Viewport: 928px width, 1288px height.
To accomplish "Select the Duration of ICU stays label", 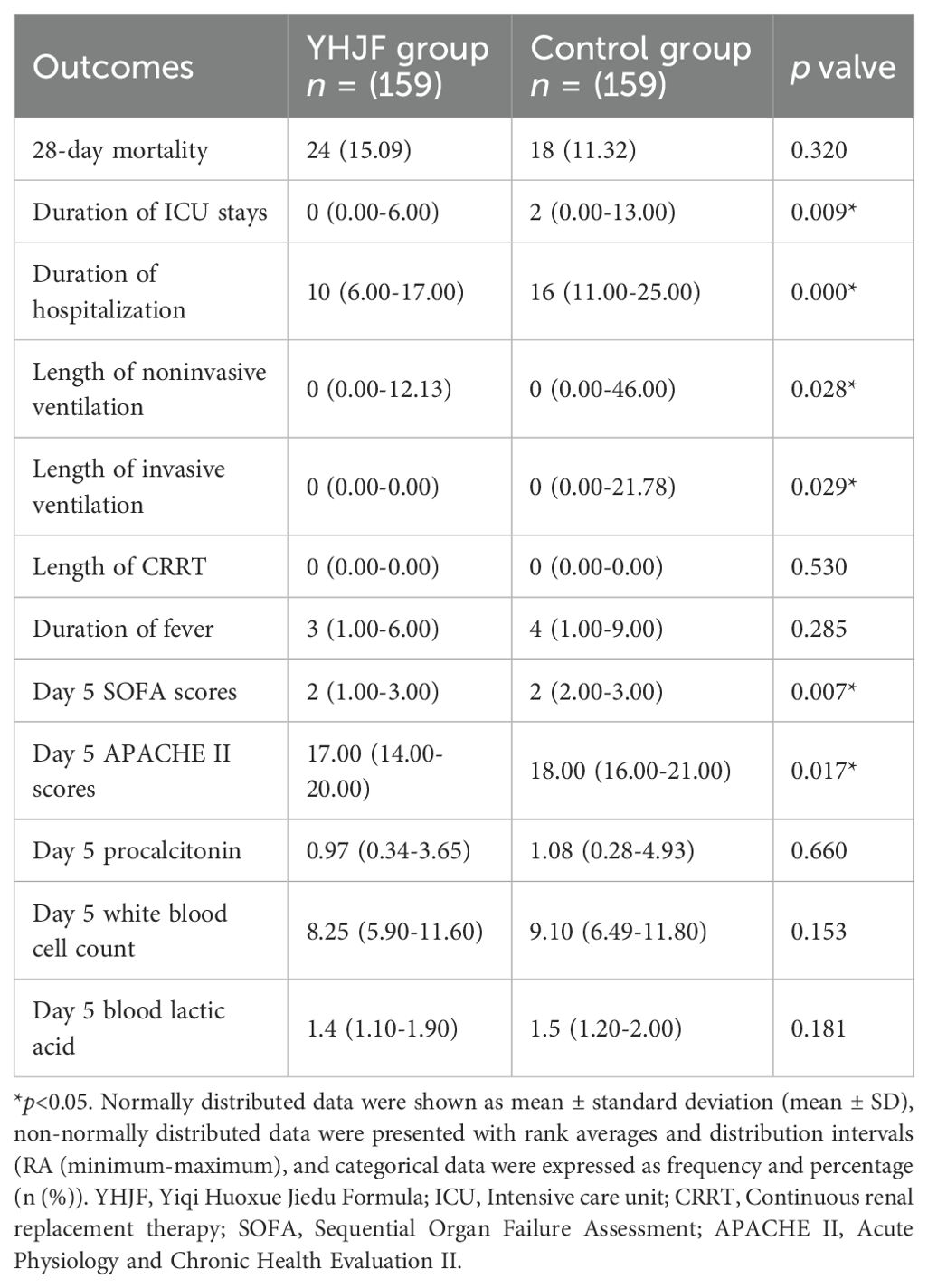I will (150, 212).
